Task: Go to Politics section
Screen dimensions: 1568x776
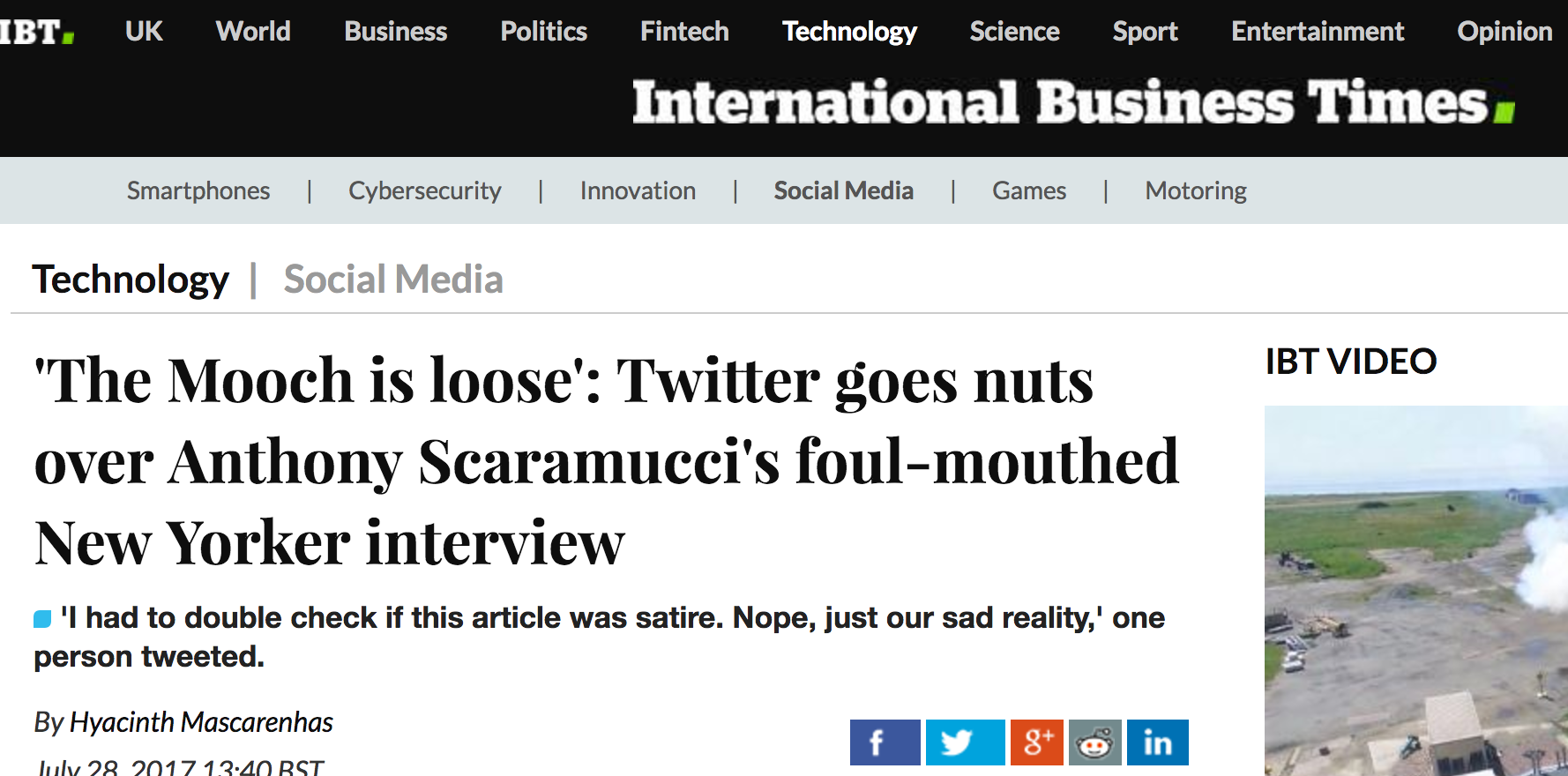Action: tap(543, 32)
